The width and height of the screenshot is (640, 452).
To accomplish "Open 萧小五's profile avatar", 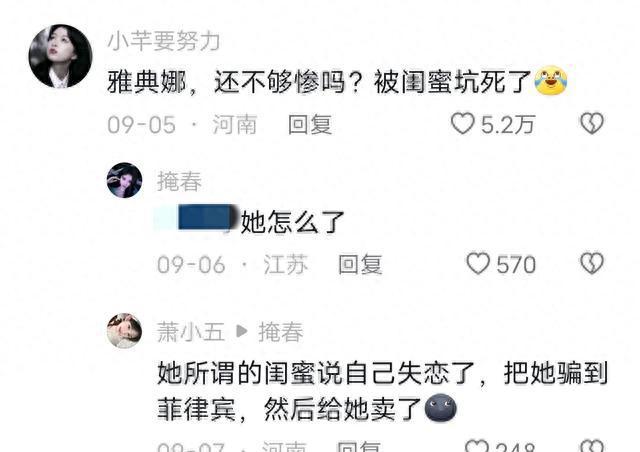I will coord(124,331).
